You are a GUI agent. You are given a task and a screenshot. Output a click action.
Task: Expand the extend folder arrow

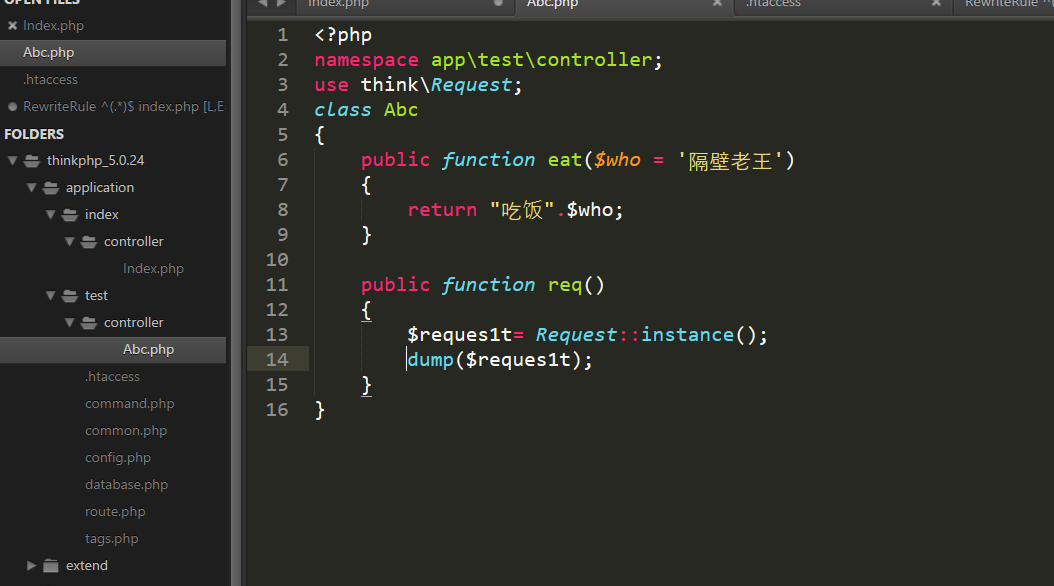32,566
